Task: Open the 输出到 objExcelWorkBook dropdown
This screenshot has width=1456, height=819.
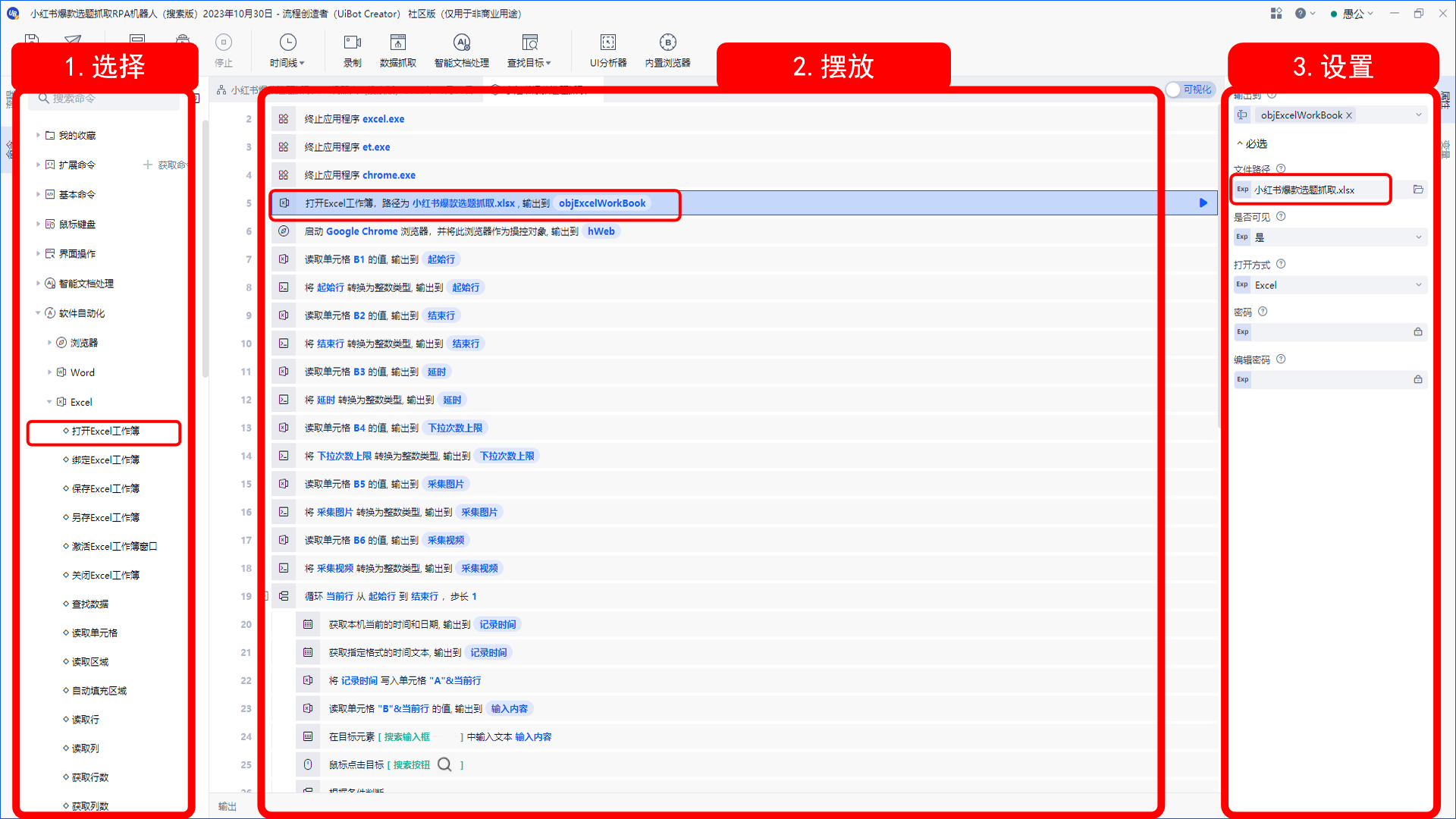Action: coord(1418,115)
